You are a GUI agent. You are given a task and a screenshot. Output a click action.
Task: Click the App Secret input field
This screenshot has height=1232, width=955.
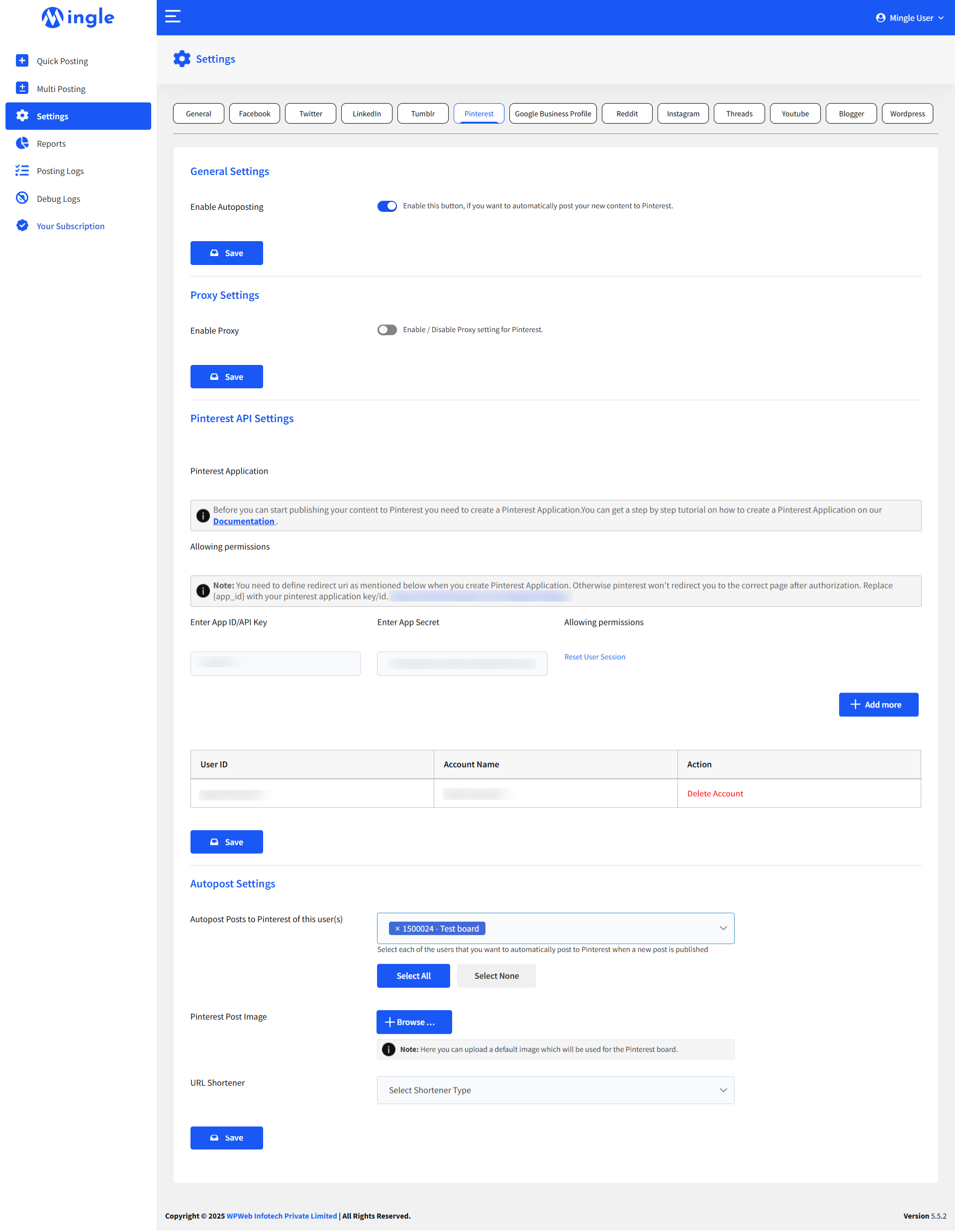click(462, 663)
